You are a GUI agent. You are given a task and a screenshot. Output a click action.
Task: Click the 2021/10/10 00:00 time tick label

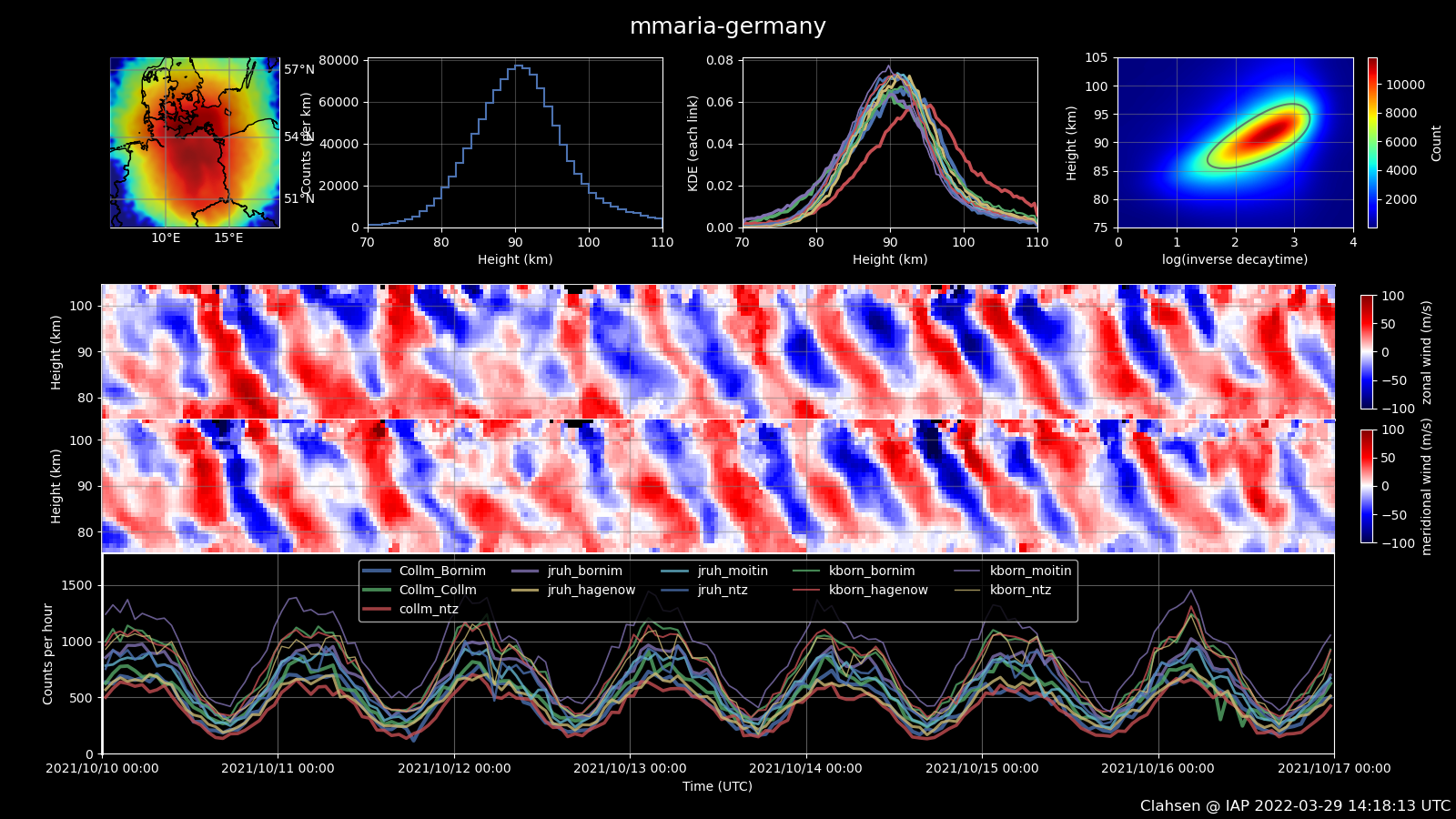click(x=102, y=768)
